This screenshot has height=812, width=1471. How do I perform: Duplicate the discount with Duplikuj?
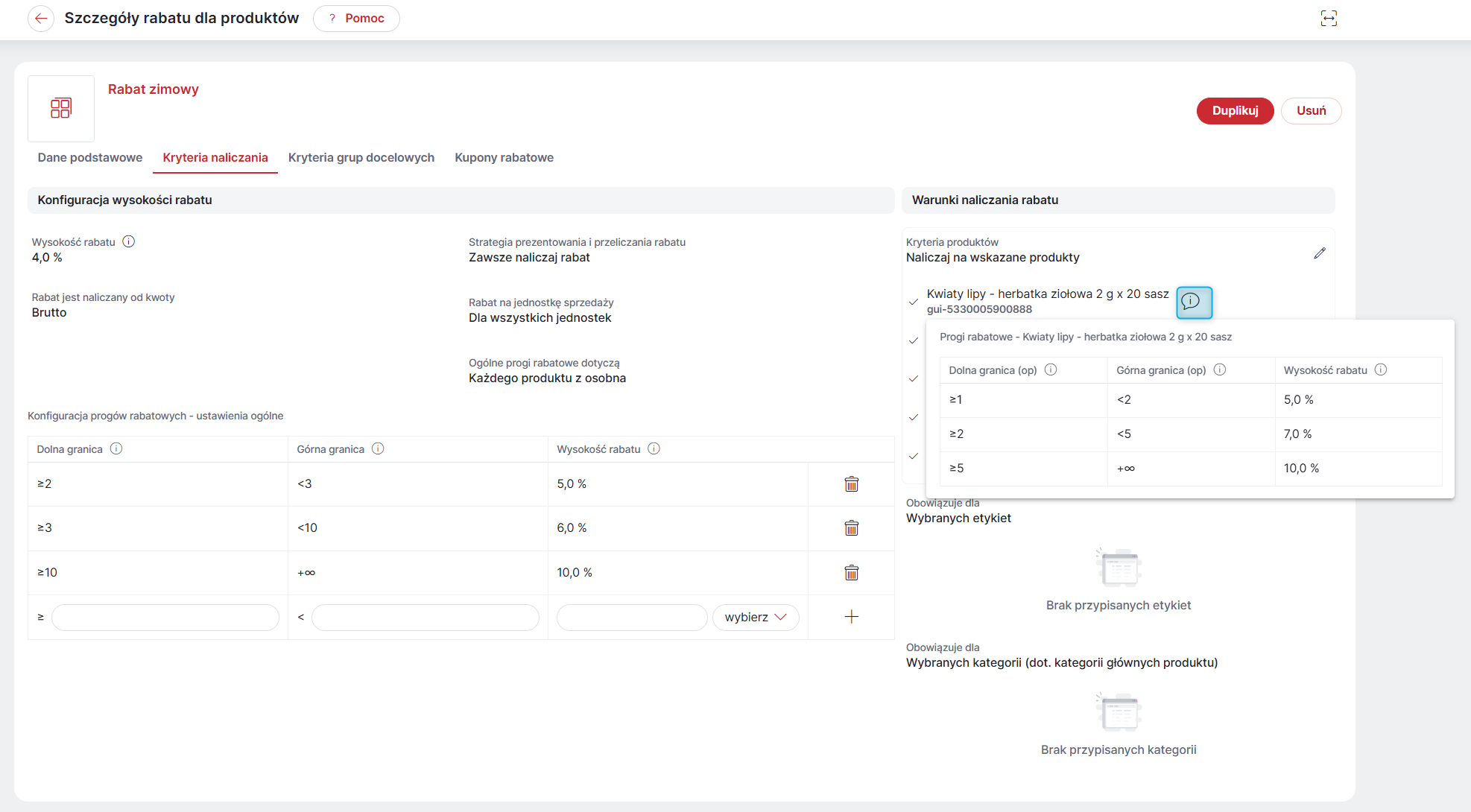tap(1235, 111)
